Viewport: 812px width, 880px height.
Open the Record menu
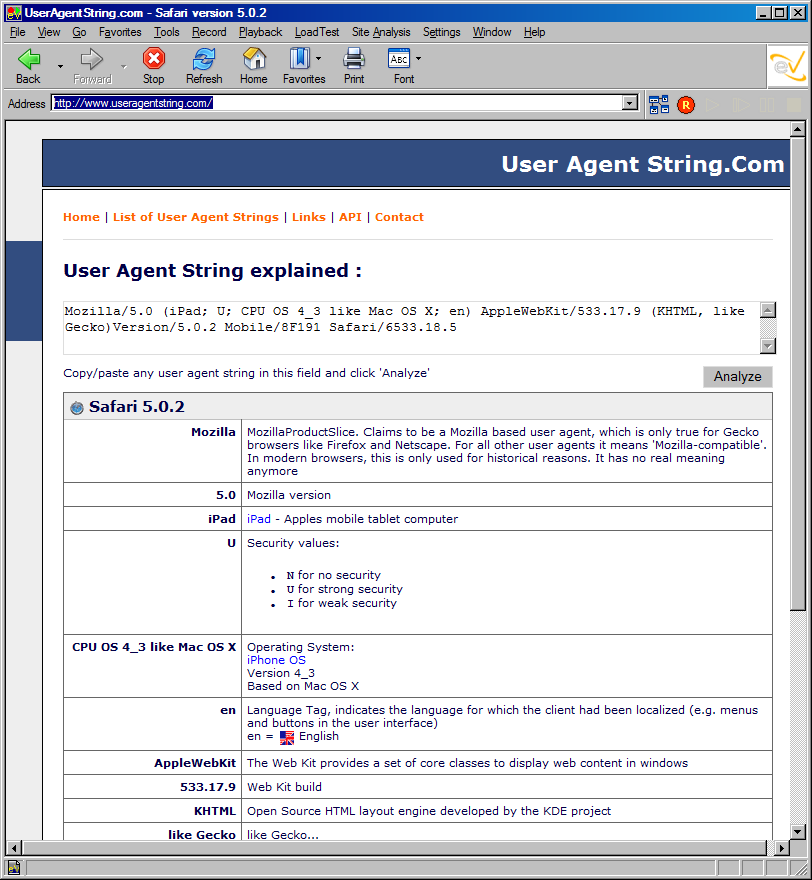click(209, 32)
